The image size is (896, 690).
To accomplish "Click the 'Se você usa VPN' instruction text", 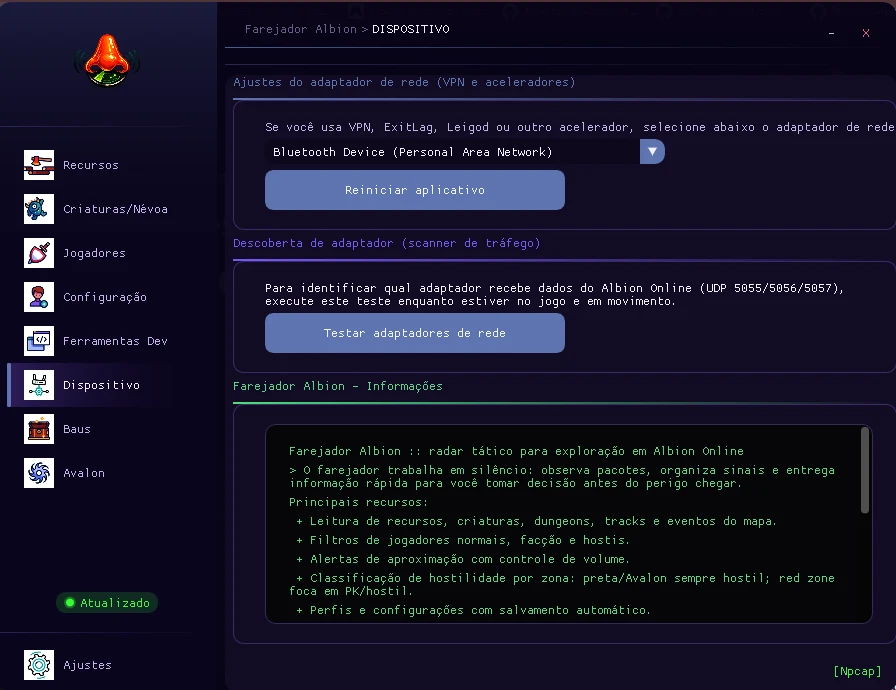I will [x=579, y=127].
